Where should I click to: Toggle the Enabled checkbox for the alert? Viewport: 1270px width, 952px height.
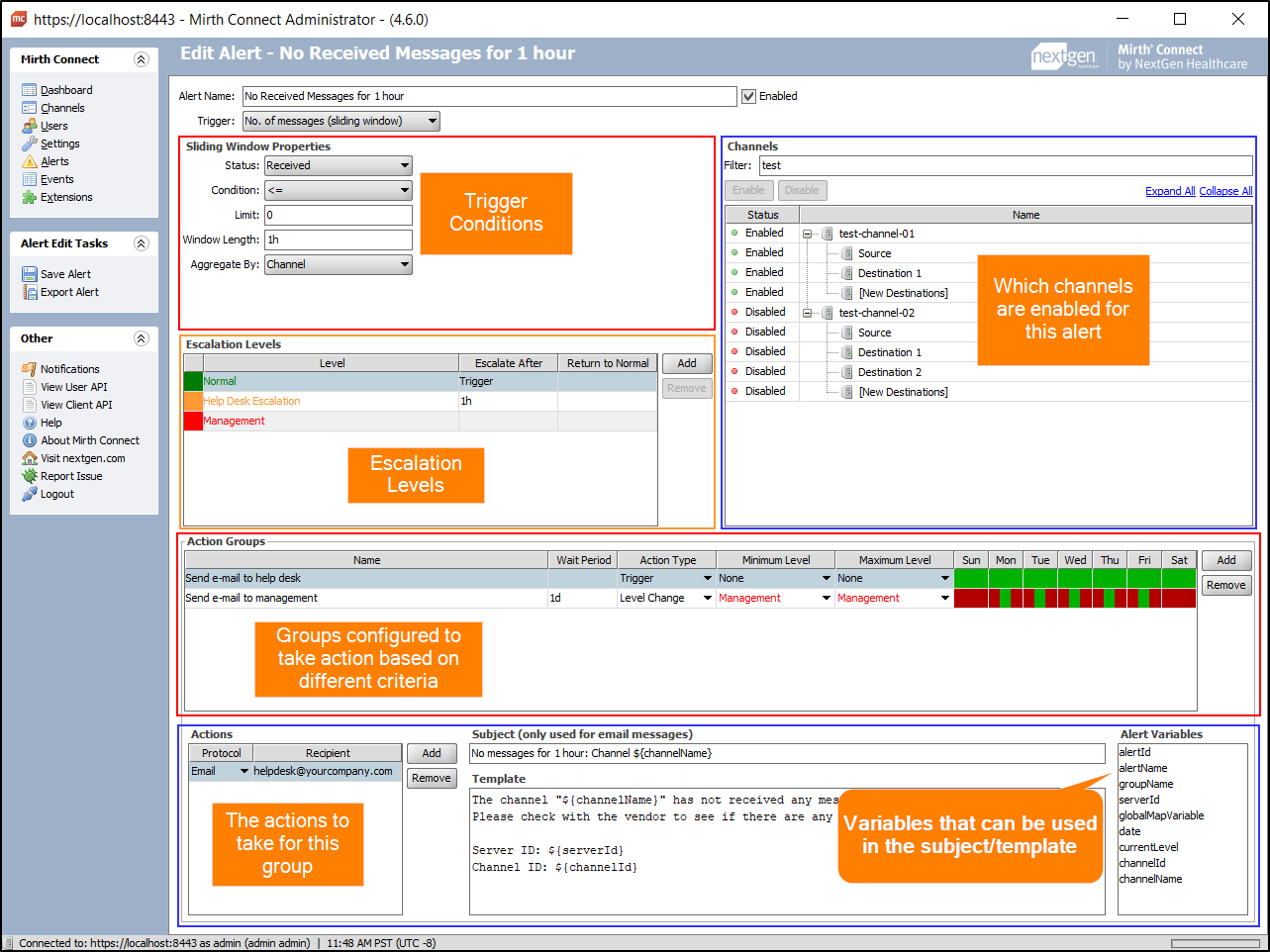(x=748, y=96)
